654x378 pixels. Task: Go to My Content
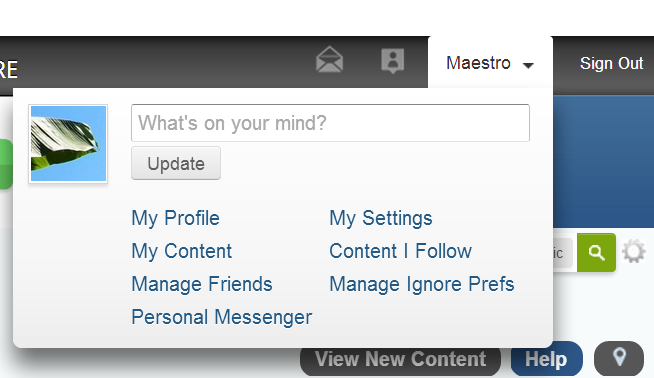tap(181, 251)
